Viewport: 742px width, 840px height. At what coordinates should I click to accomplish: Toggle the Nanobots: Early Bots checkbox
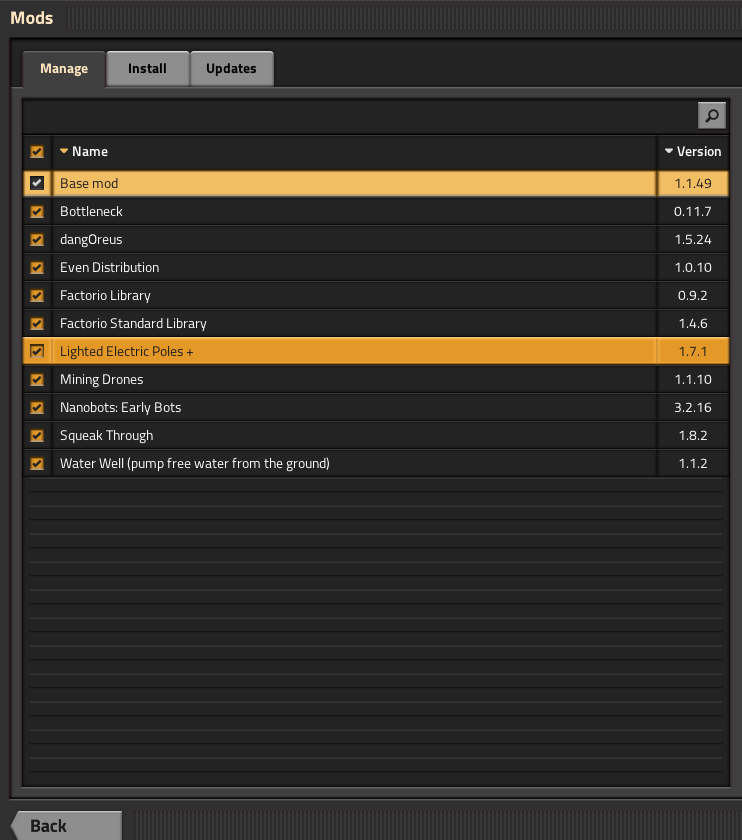(x=37, y=408)
